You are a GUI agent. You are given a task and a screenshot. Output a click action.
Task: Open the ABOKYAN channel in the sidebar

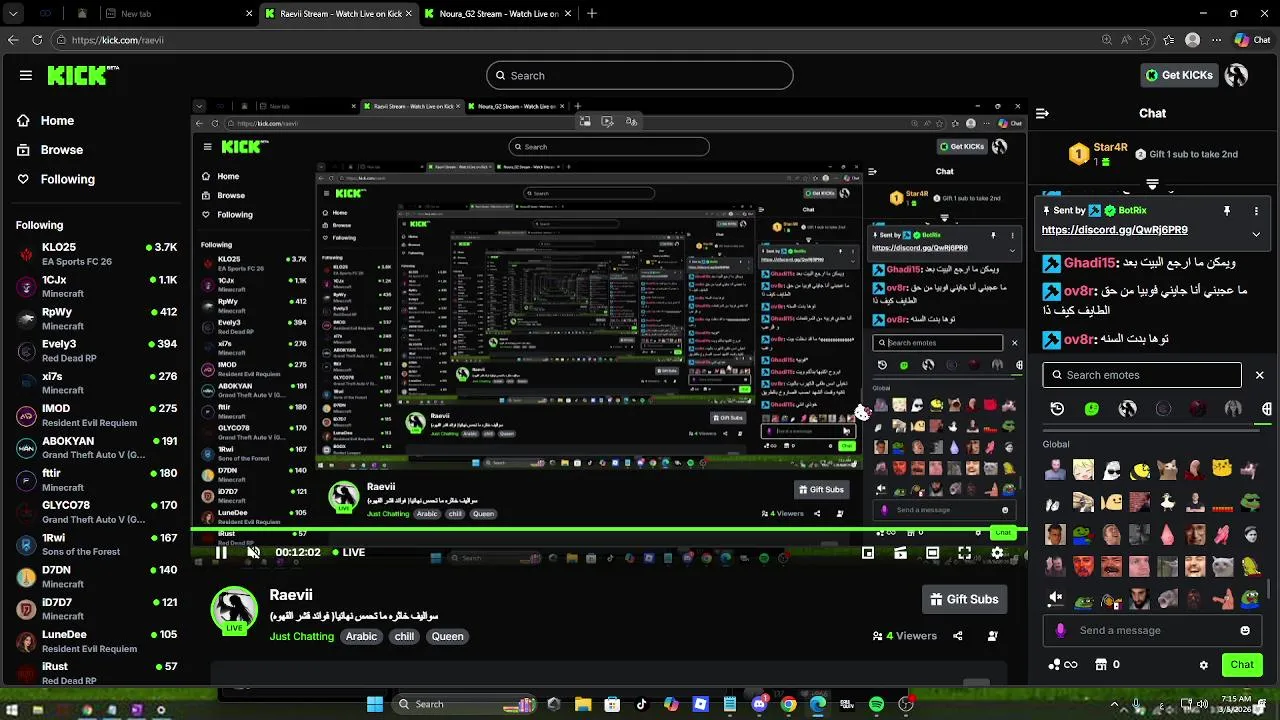click(x=96, y=448)
